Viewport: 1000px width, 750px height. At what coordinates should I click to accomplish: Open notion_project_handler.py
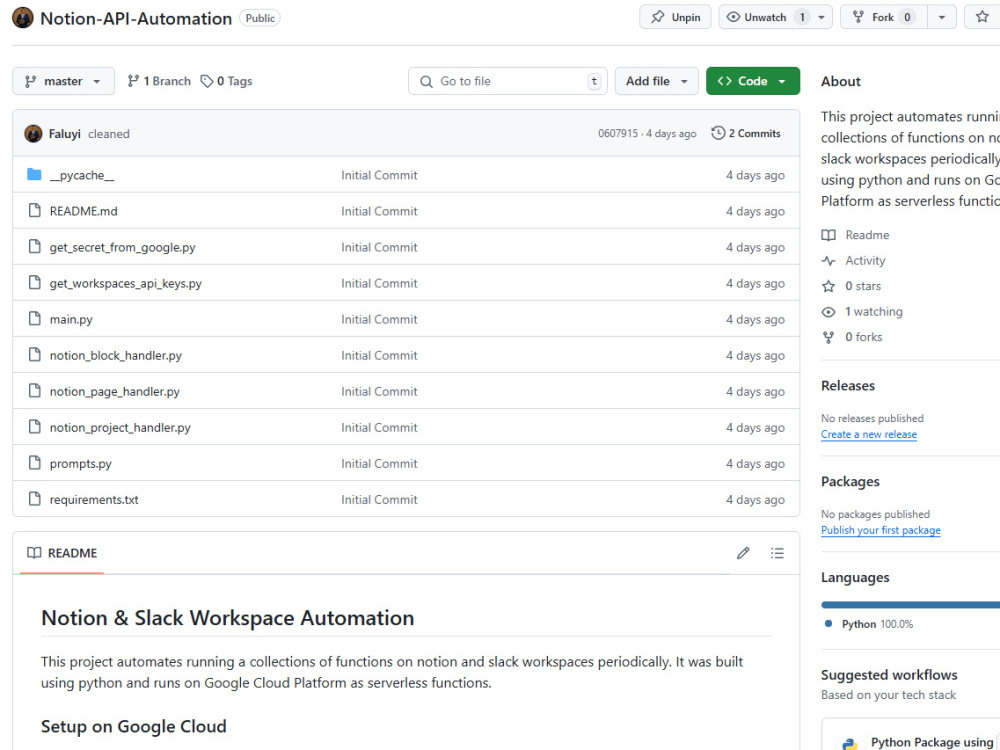click(120, 427)
